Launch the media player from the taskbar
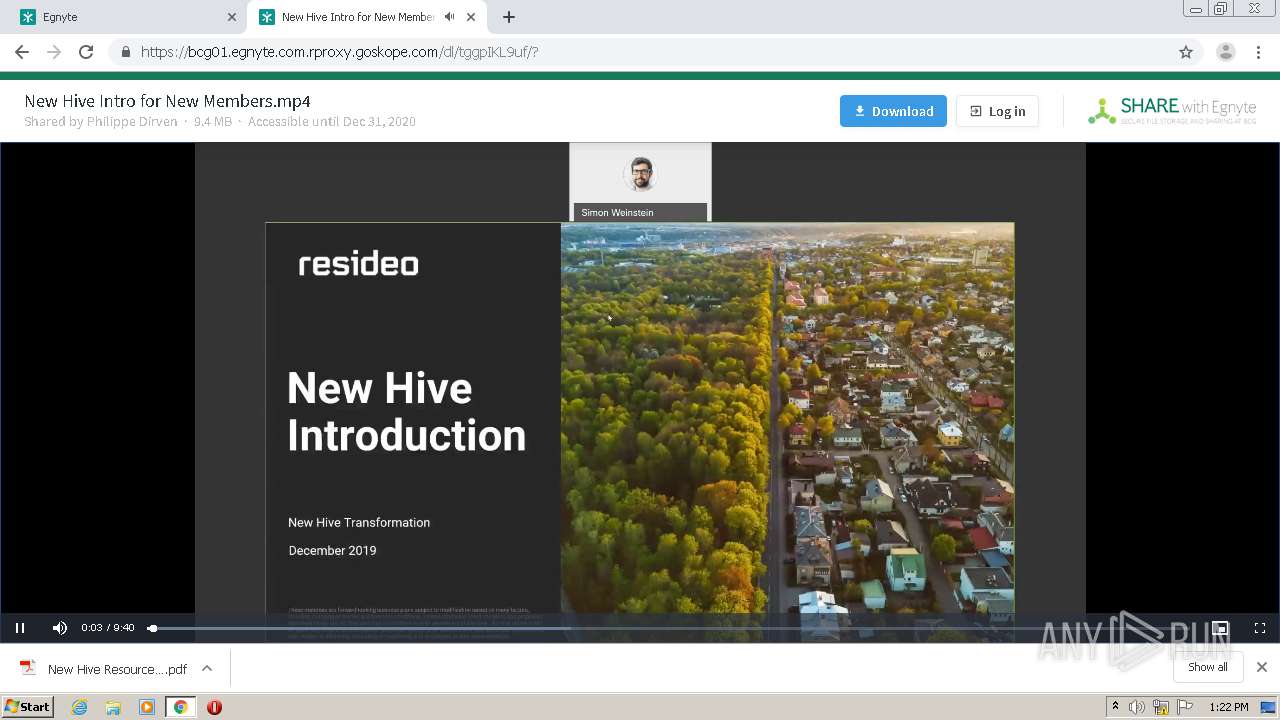This screenshot has width=1280, height=720. tap(147, 707)
